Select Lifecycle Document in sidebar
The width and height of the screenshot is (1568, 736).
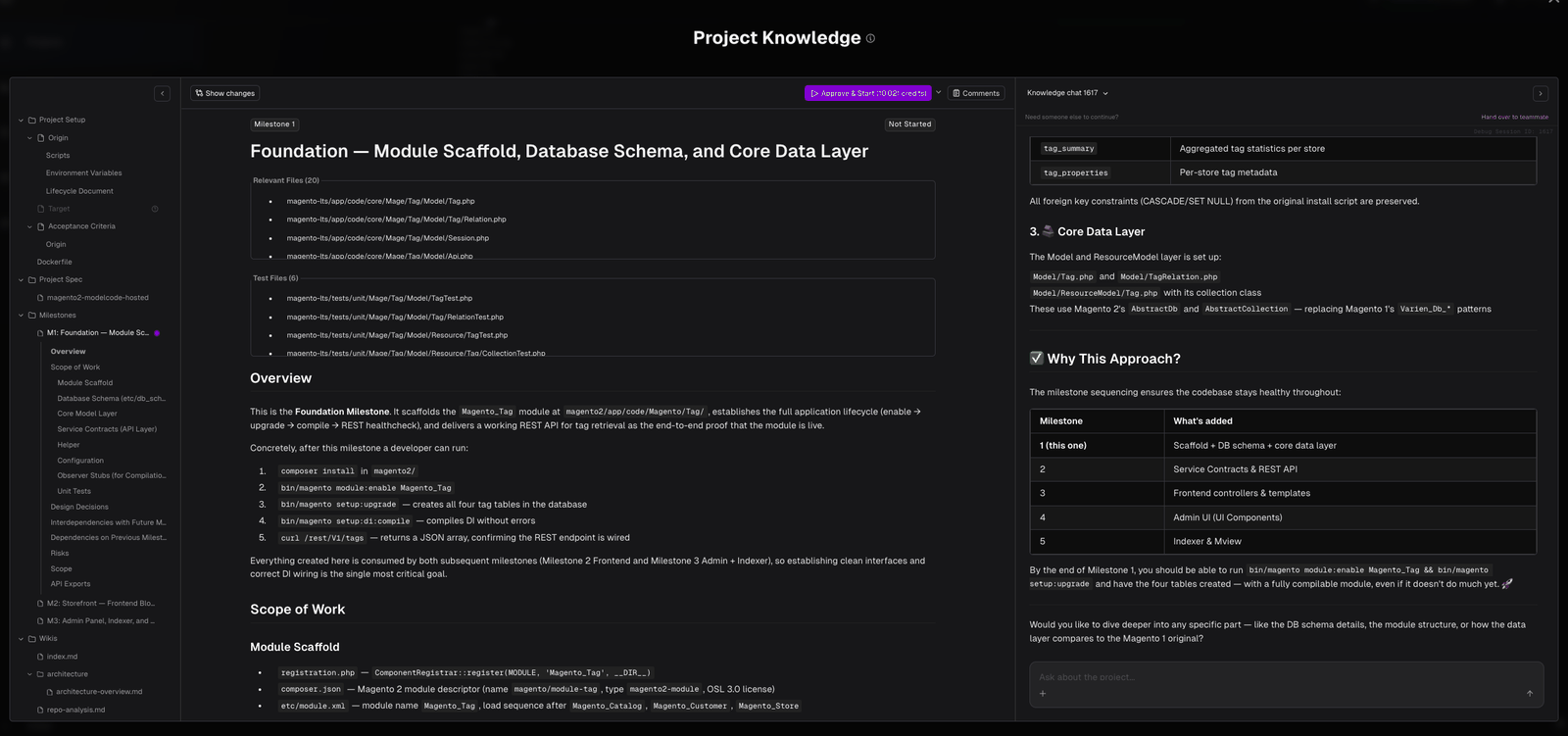click(79, 191)
